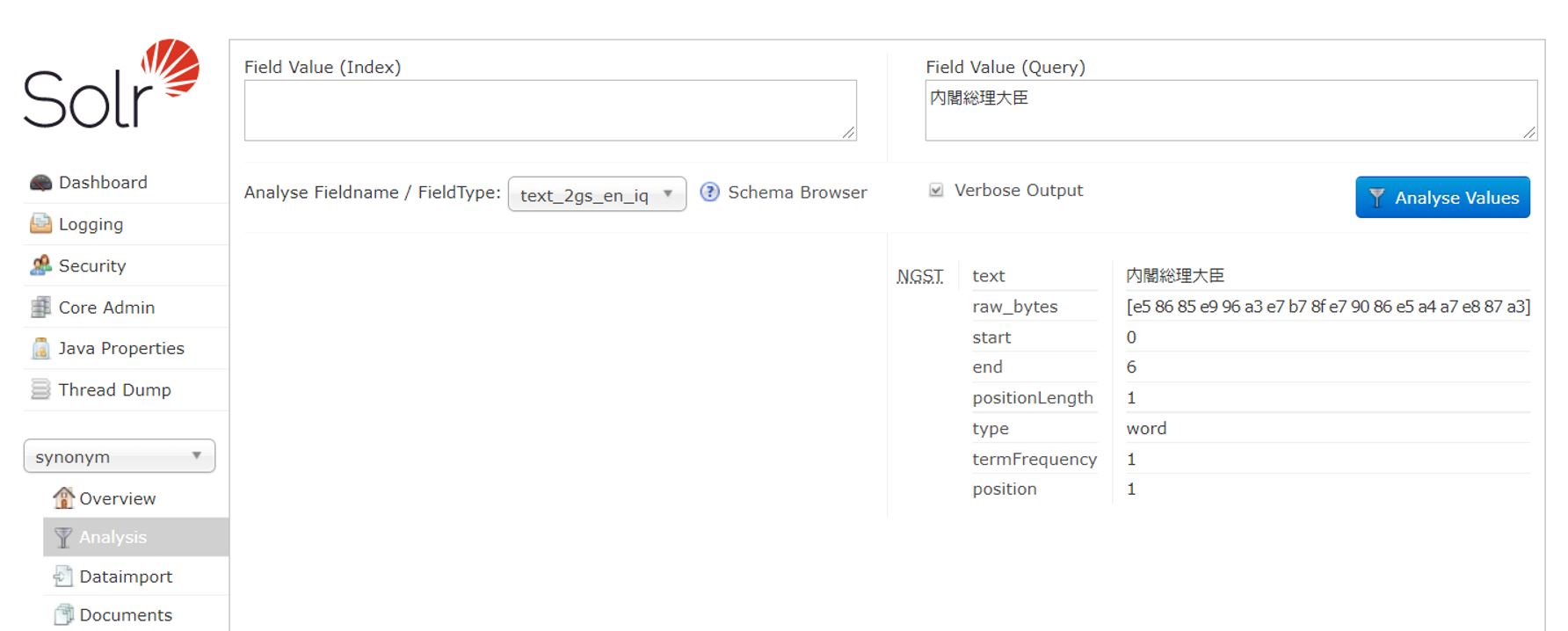Click the Solr logo
This screenshot has height=631, width=1568.
[112, 84]
